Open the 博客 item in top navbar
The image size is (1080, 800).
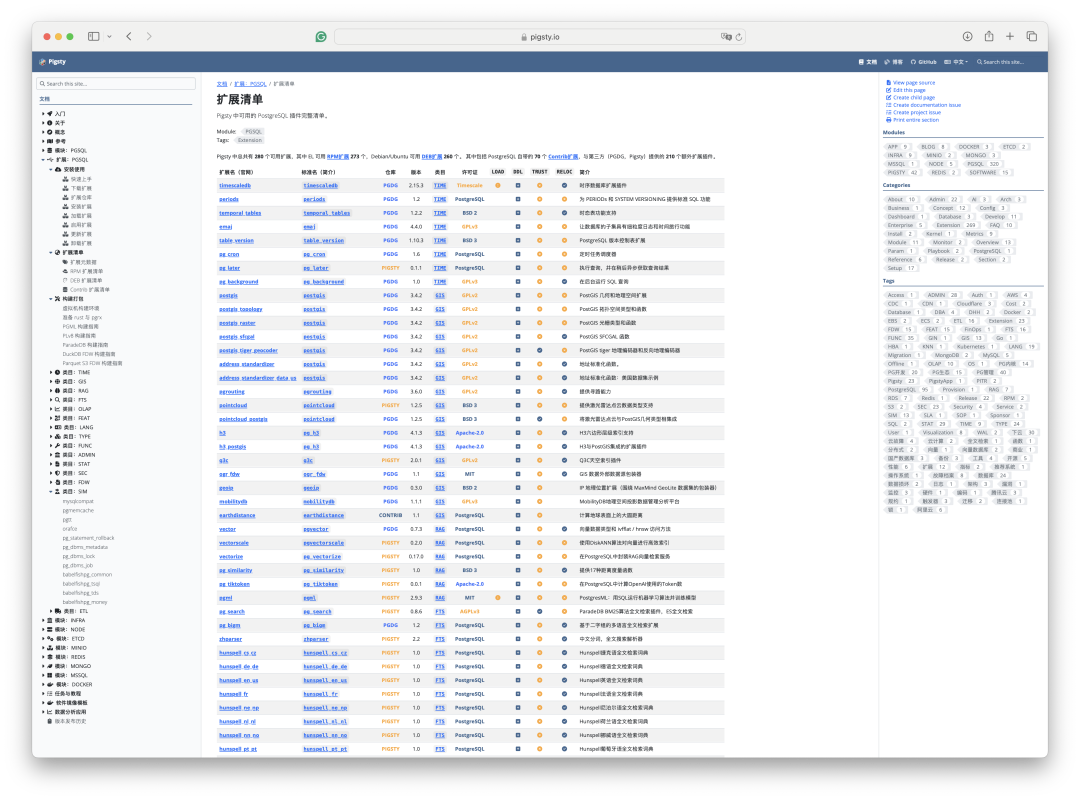(x=893, y=62)
